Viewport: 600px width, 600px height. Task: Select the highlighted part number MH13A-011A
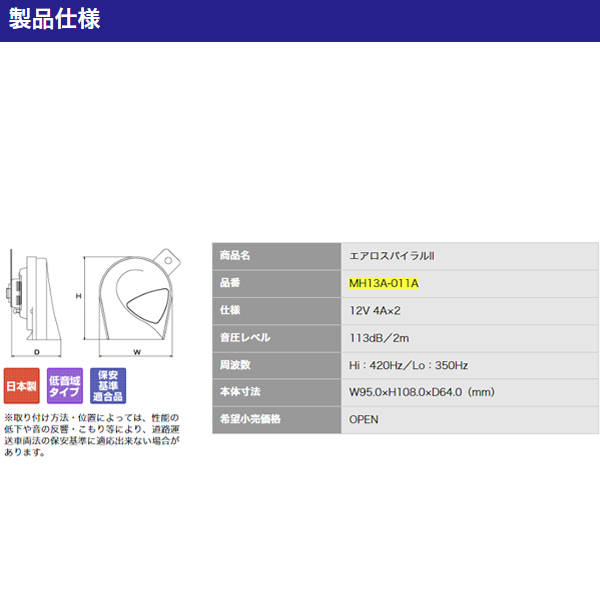(x=383, y=283)
